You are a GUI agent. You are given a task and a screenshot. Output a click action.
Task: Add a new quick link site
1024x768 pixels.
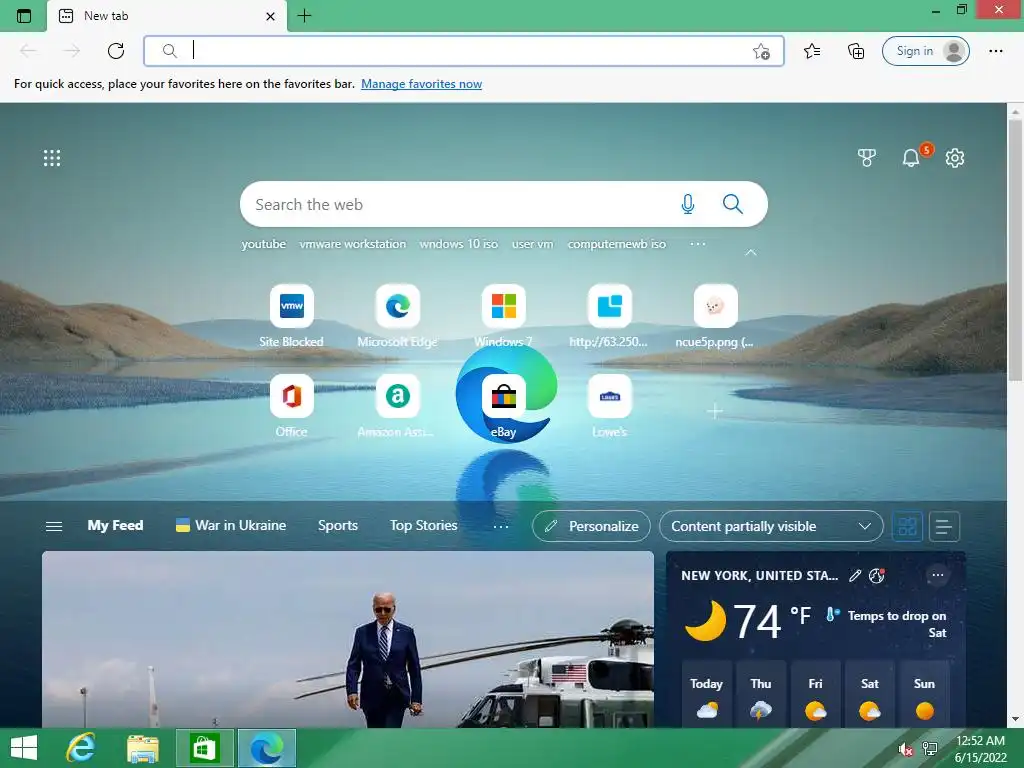[715, 411]
